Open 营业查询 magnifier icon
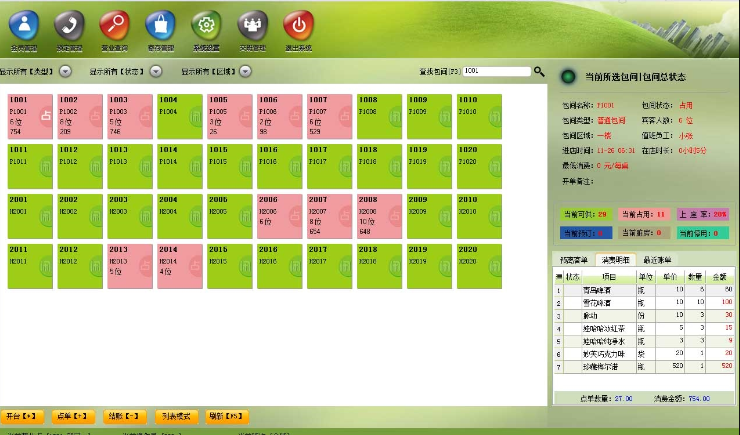This screenshot has height=435, width=740. pos(115,25)
